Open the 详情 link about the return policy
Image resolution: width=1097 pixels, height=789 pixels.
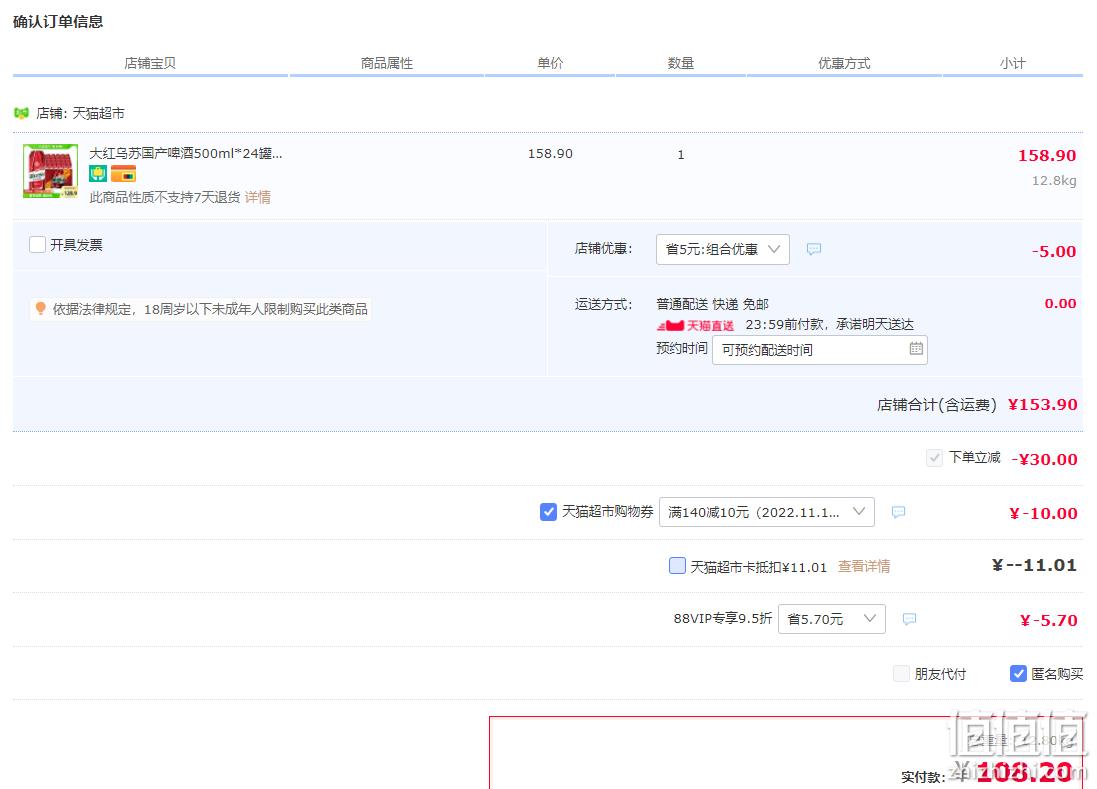tap(257, 197)
